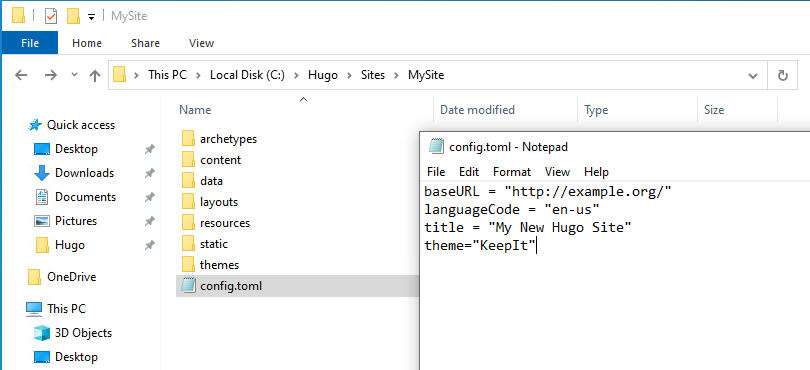
Task: Expand the chevron after 'This PC' breadcrumb
Action: tap(198, 75)
